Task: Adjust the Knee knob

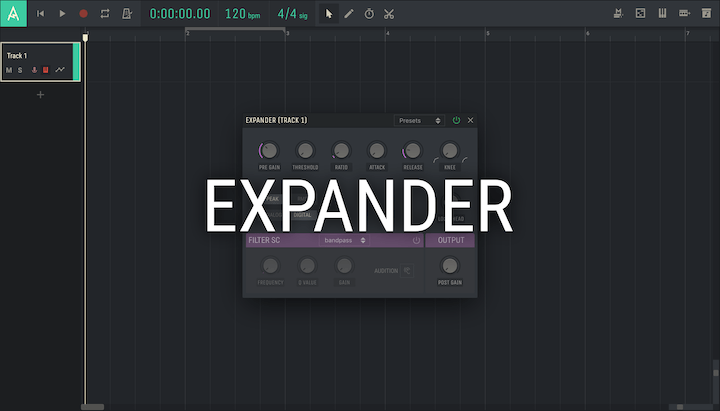Action: 450,151
